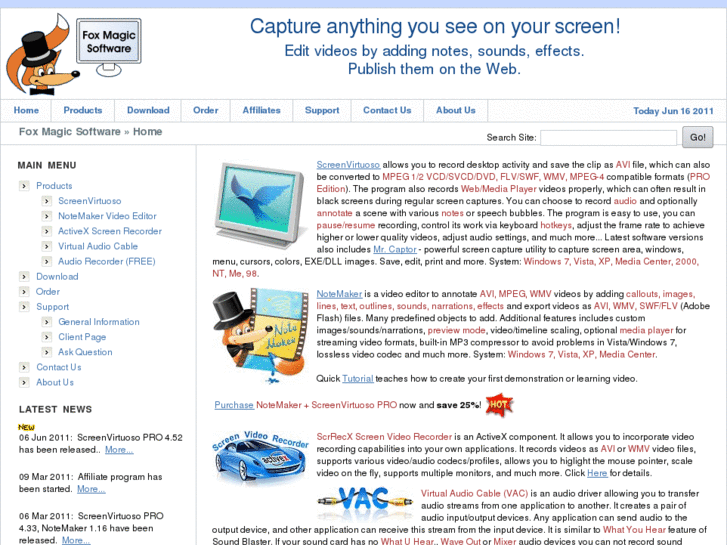Open Audio Recorder (FREE) sidebar link
The width and height of the screenshot is (727, 545).
click(x=107, y=261)
